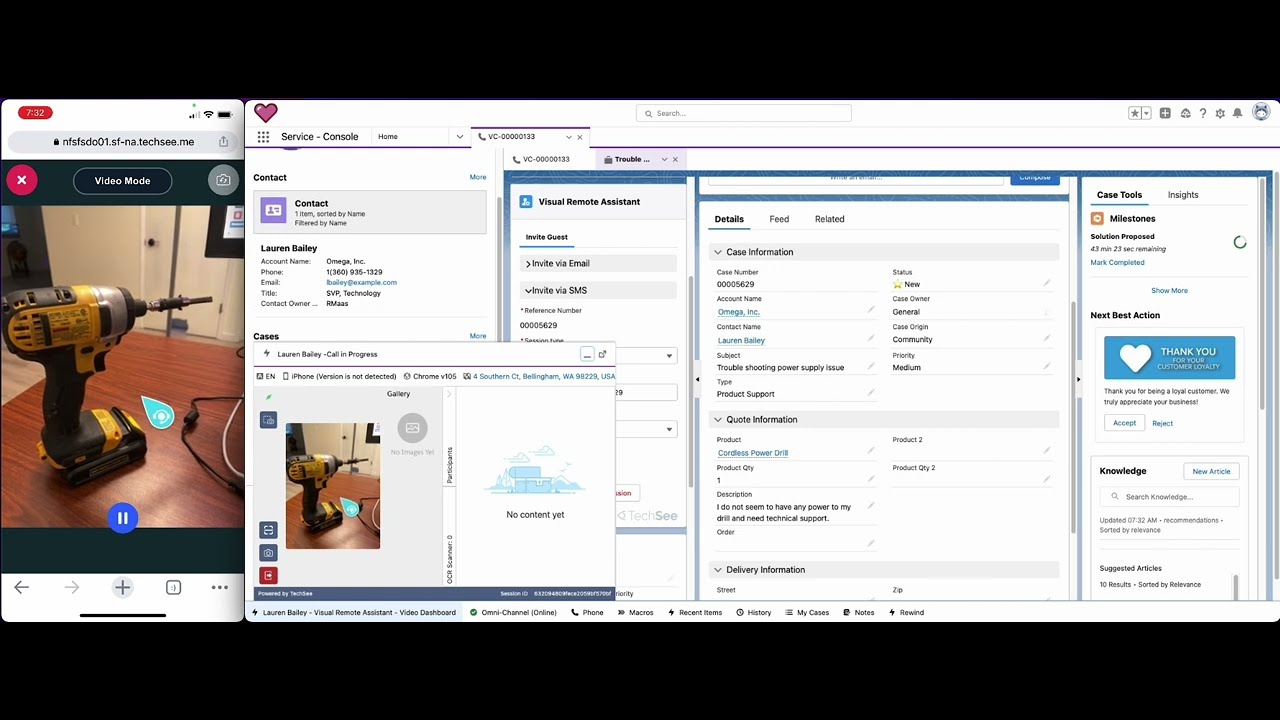Accept the Next Best Action offer

click(1124, 423)
